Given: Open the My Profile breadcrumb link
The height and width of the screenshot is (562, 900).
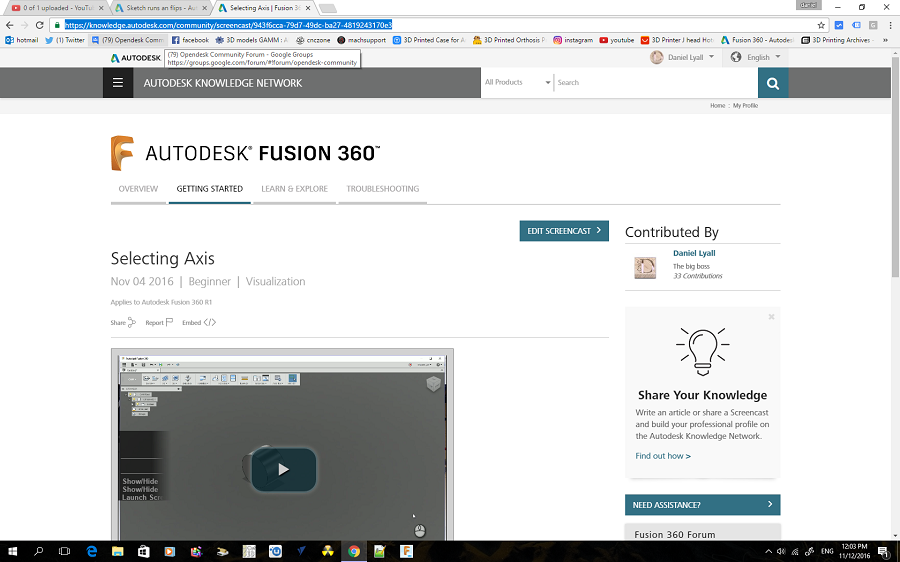Looking at the screenshot, I should click(745, 106).
